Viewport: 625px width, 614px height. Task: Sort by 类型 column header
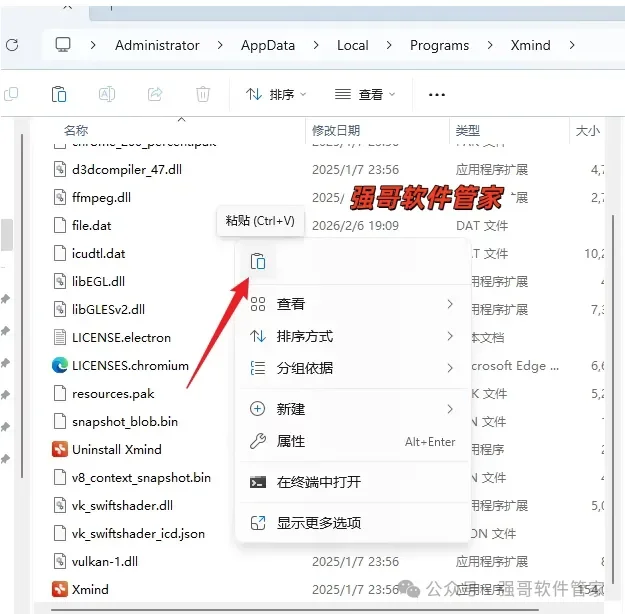coord(468,130)
